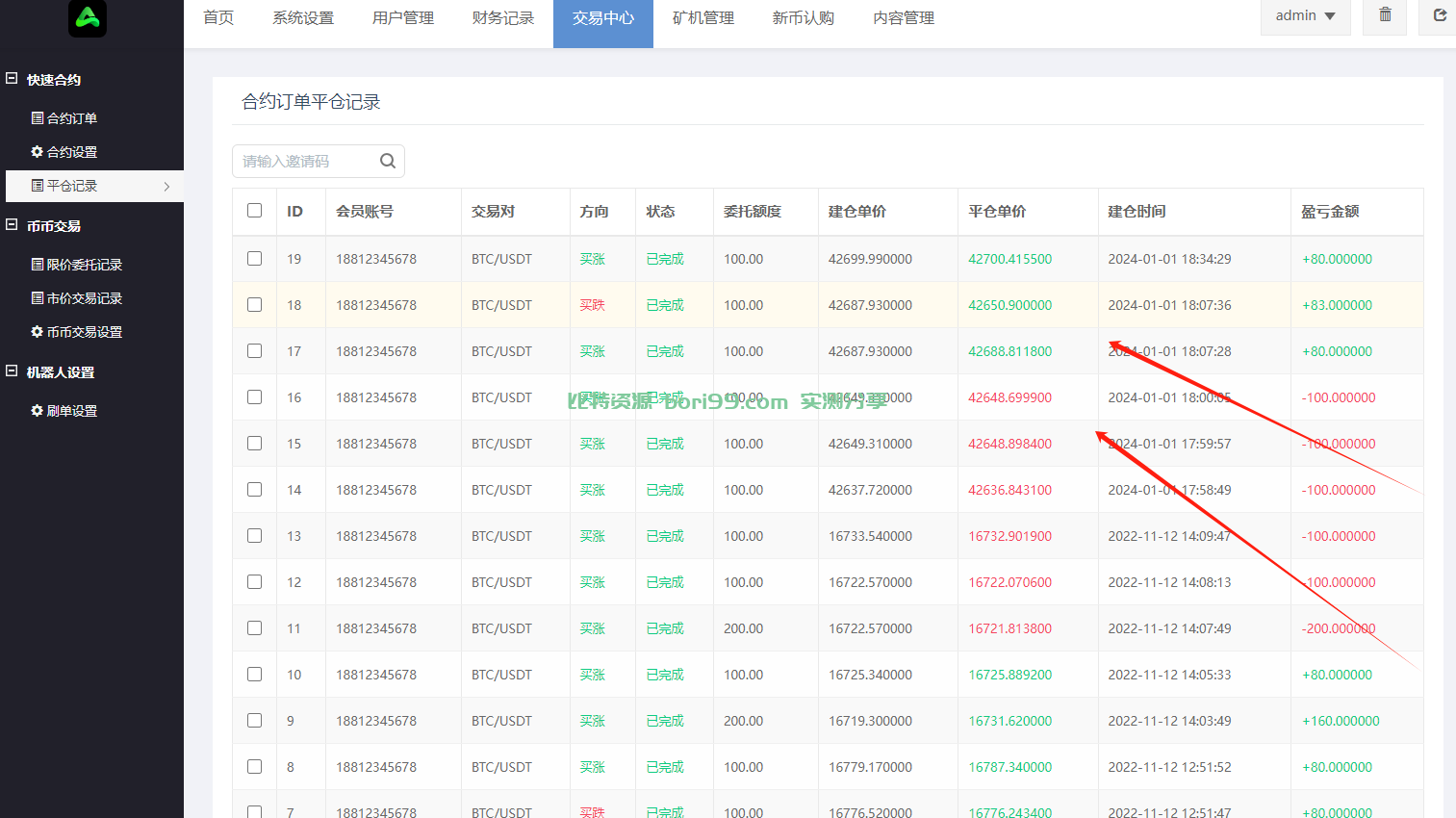Check the checkbox for row ID 16
This screenshot has height=818, width=1456.
[x=255, y=397]
